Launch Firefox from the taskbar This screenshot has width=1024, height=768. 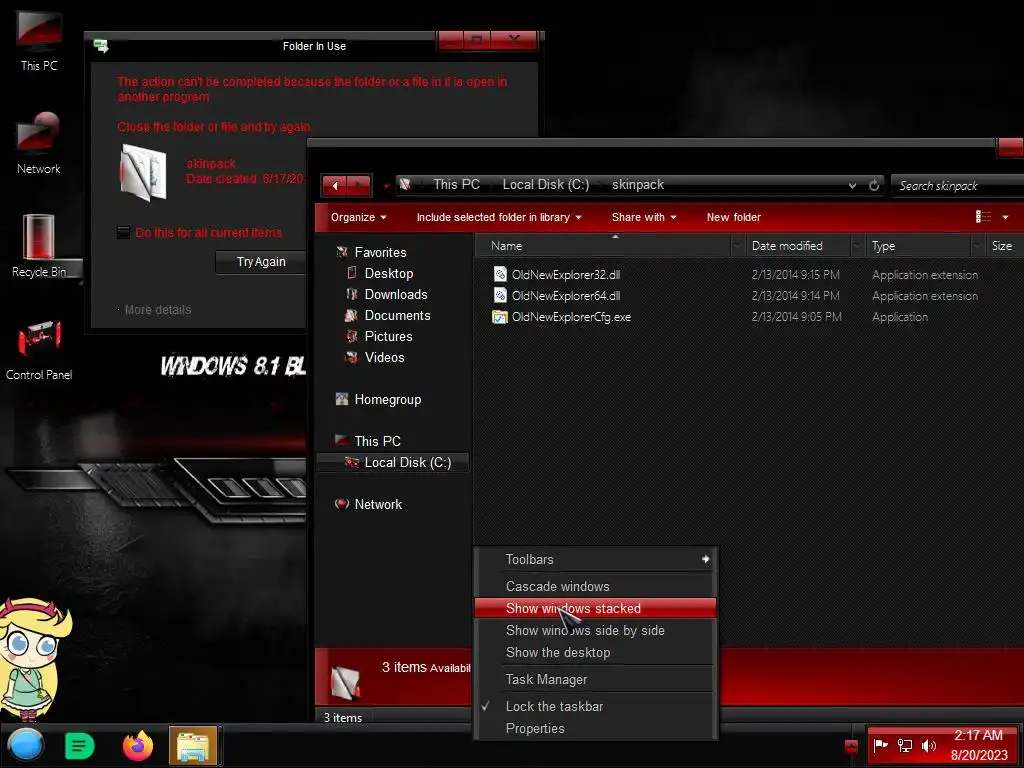click(x=138, y=746)
